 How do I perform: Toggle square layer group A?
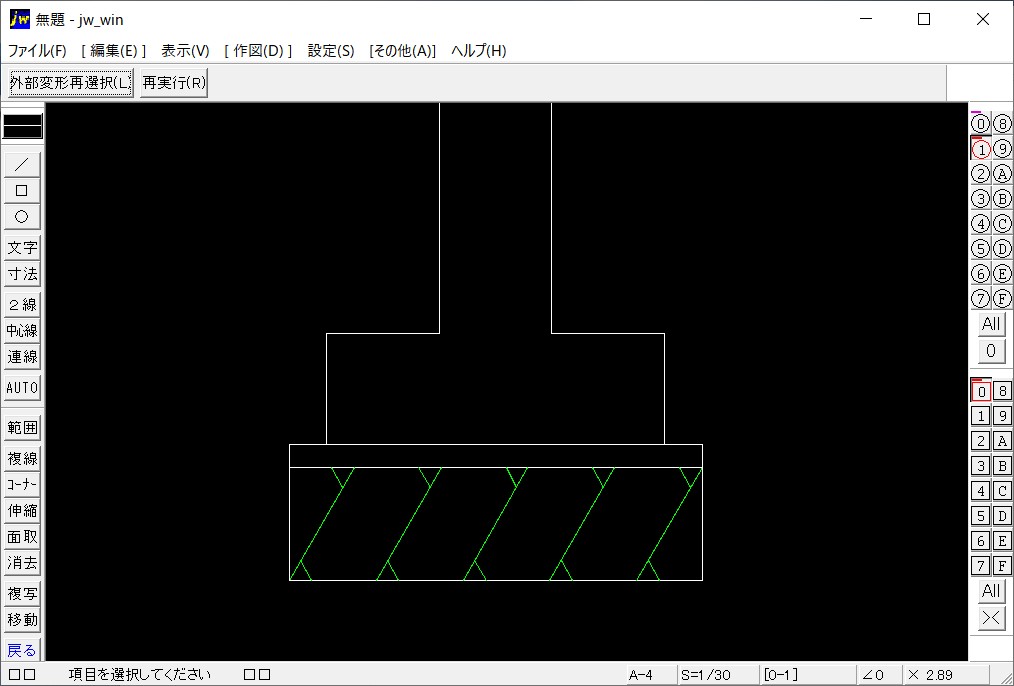click(1002, 441)
